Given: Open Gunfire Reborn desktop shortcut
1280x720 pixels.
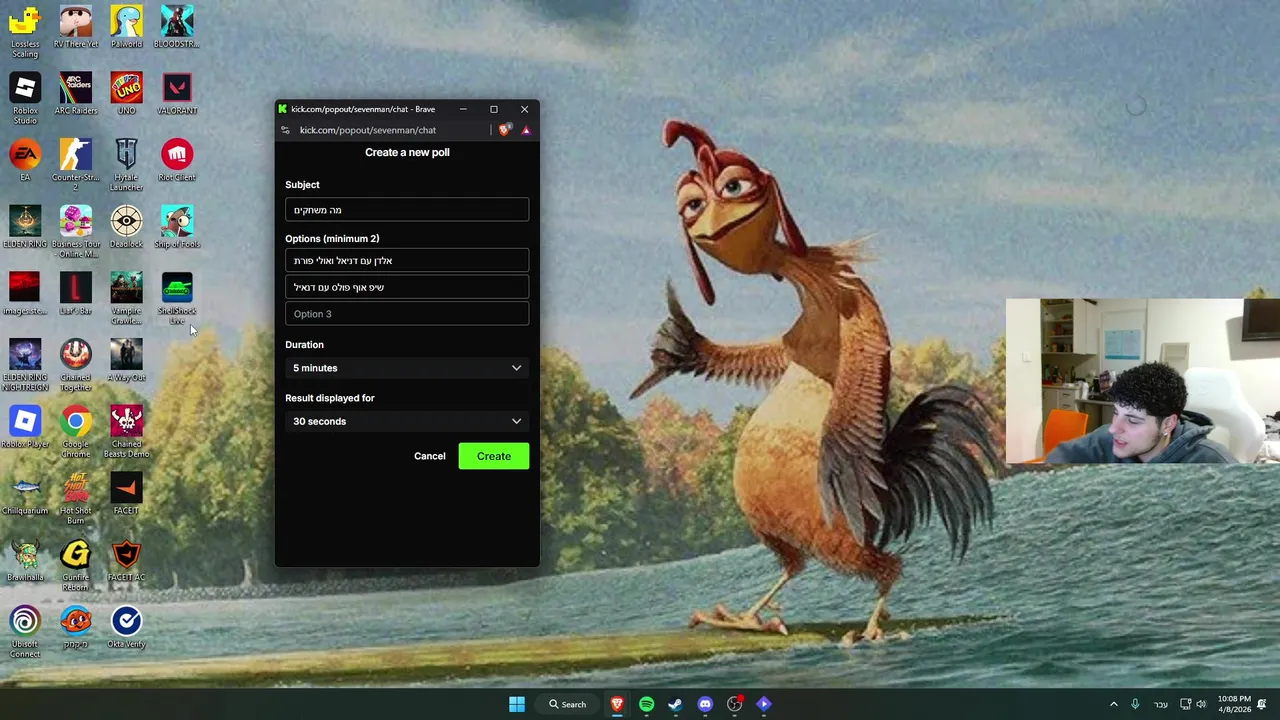Looking at the screenshot, I should [76, 565].
